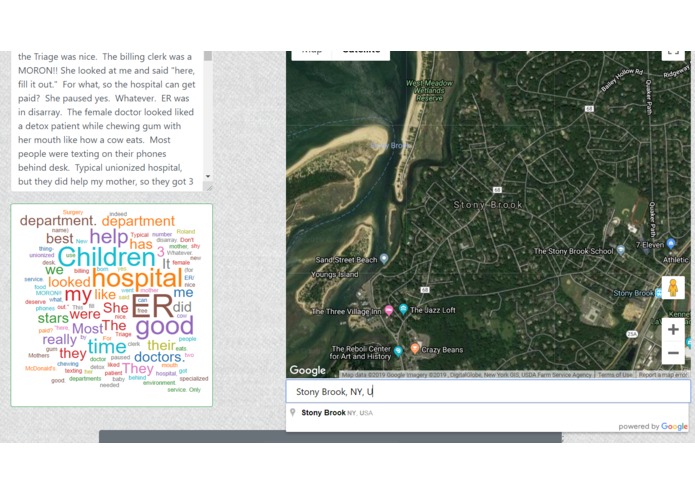Click the Youngs Island map label
This screenshot has height=494, width=695.
(x=335, y=275)
